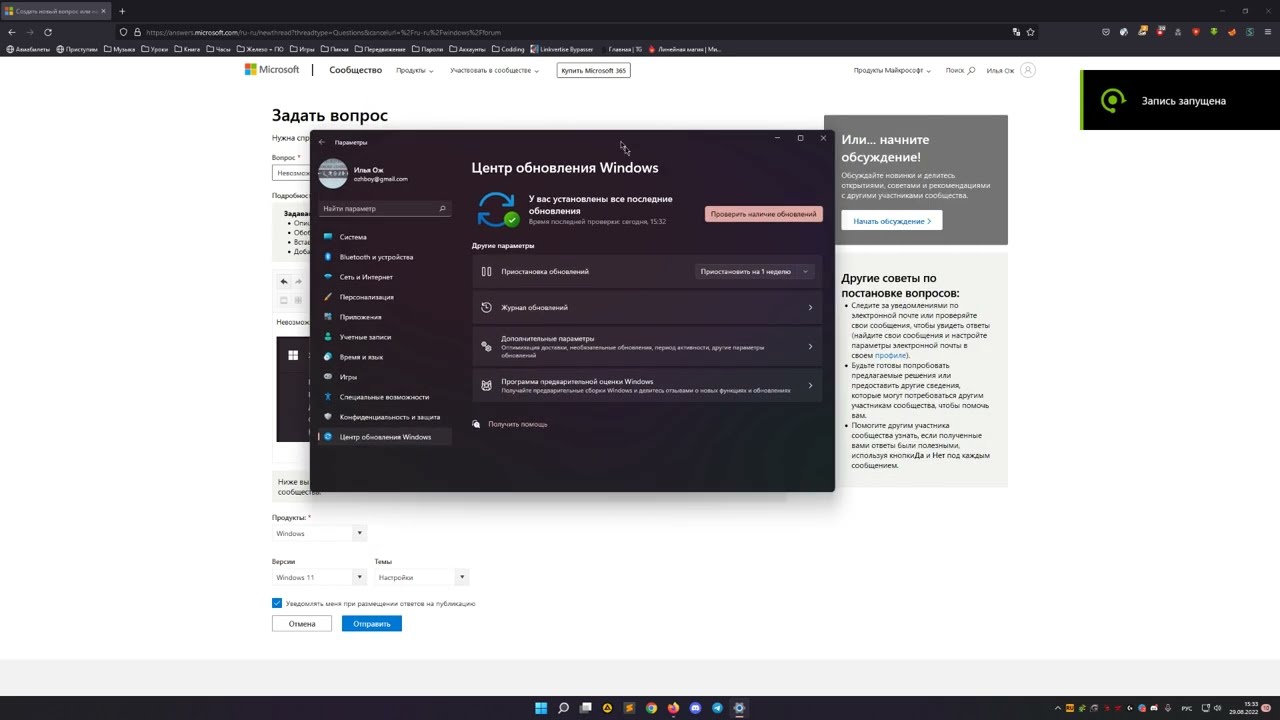The height and width of the screenshot is (720, 1280).
Task: Bookmark the page with the star icon
Action: click(1031, 32)
